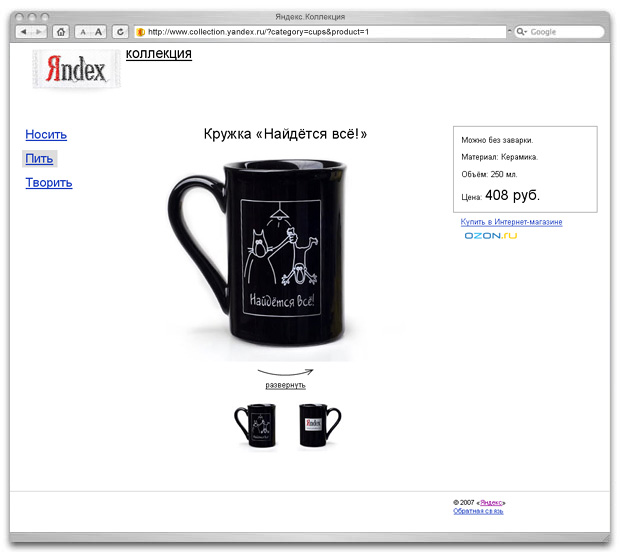Click inside the URL address field
The height and width of the screenshot is (552, 620).
tap(320, 32)
